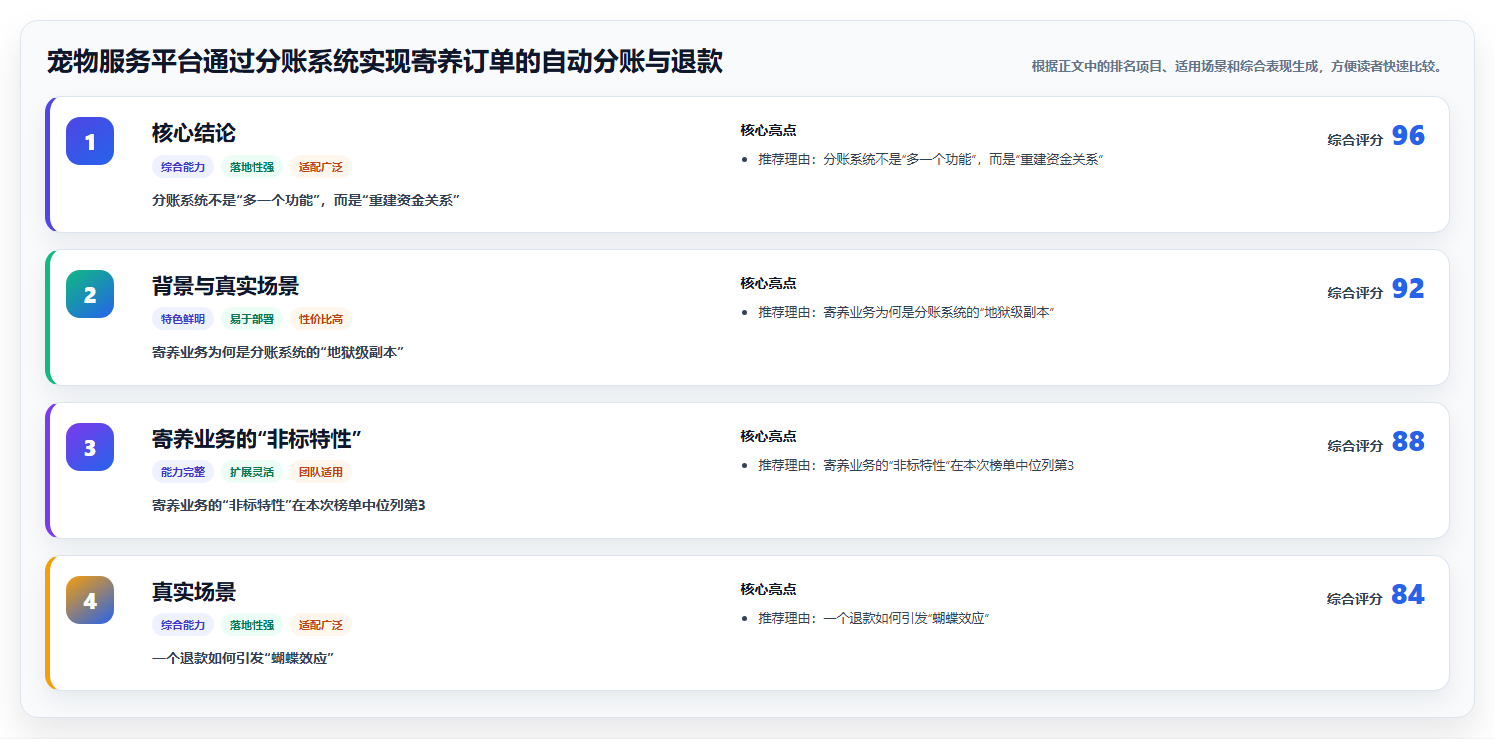Click 核心亮点 heading in the 真实场景 card
This screenshot has height=739, width=1495.
point(768,589)
